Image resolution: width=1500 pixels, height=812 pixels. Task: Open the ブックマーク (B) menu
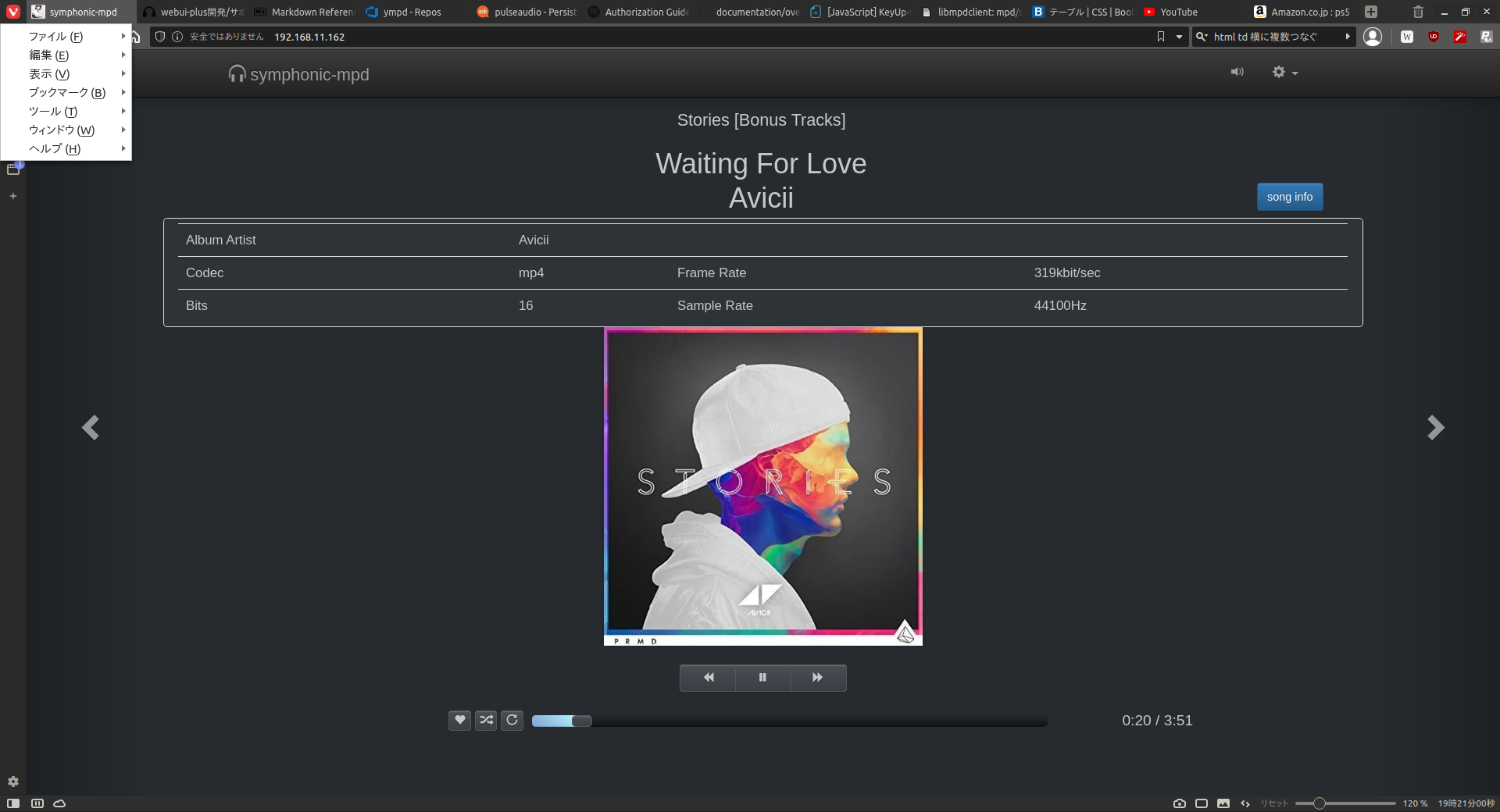click(66, 92)
